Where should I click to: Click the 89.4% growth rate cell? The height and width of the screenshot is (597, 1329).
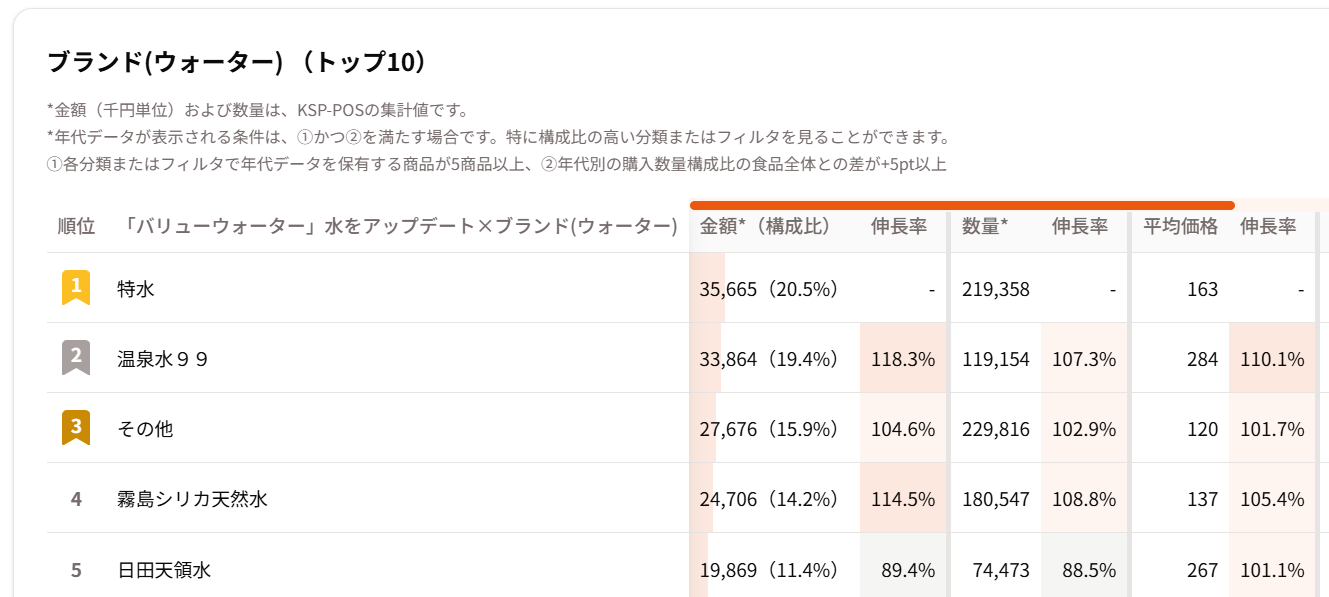(903, 570)
